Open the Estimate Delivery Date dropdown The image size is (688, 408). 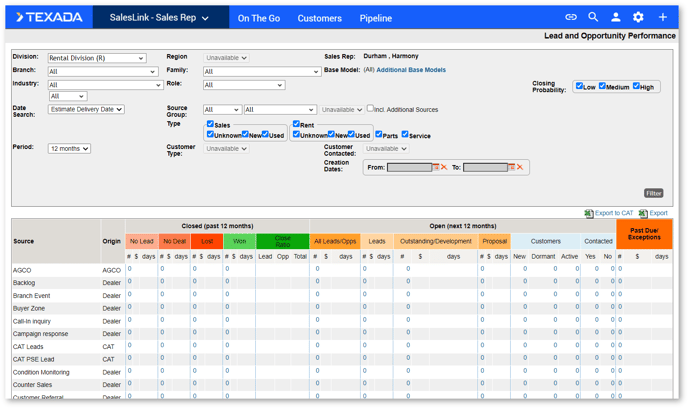86,109
